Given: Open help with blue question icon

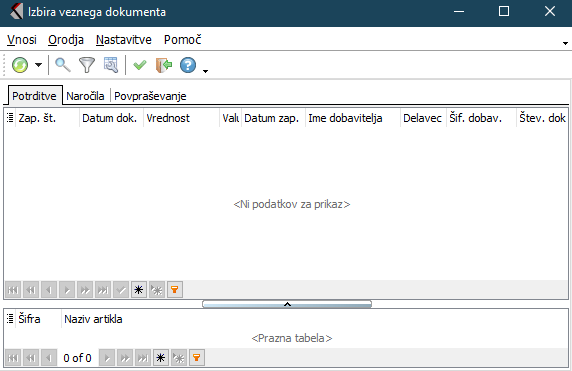Looking at the screenshot, I should coord(188,65).
